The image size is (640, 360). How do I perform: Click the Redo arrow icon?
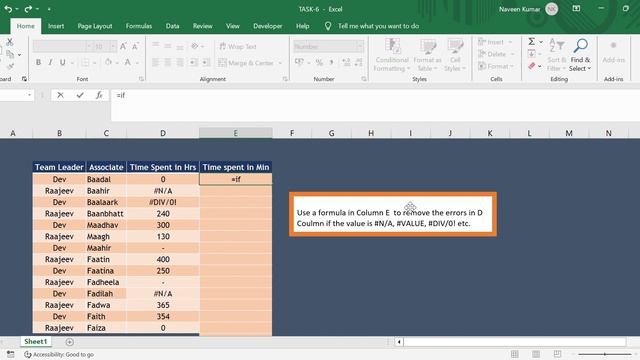tap(28, 9)
